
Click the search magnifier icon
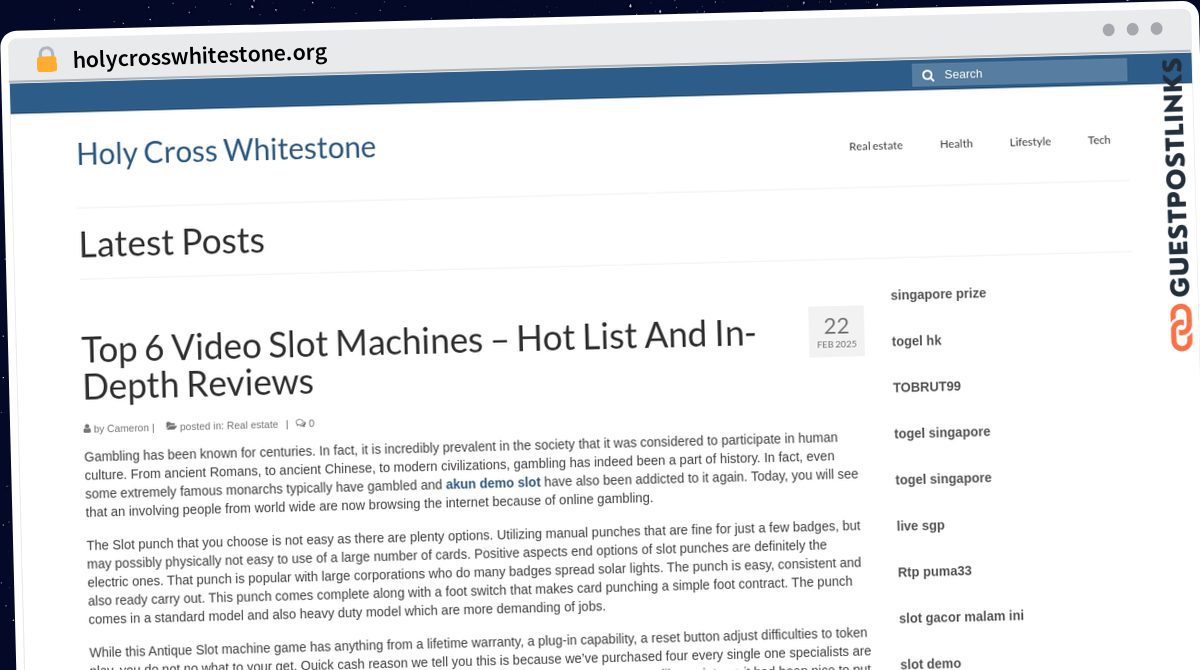(927, 75)
